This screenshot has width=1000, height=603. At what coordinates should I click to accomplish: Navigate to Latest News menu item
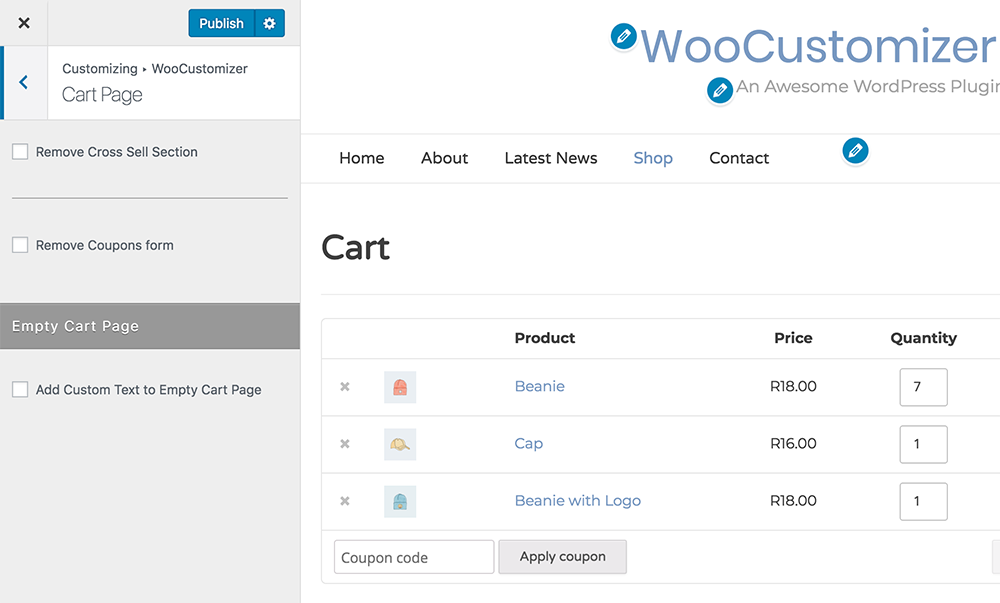(550, 158)
